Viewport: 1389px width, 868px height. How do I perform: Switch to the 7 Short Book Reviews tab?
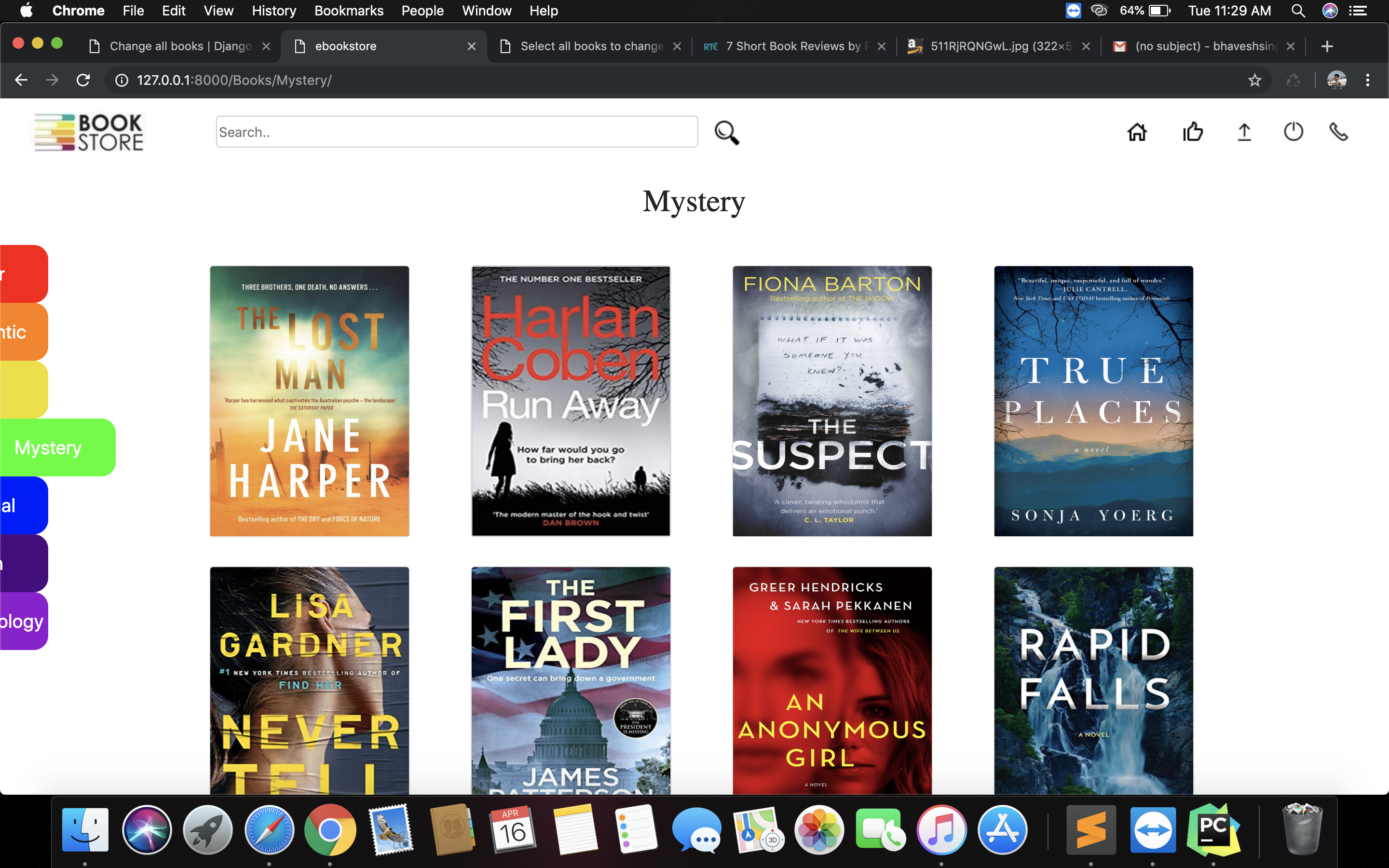(792, 46)
